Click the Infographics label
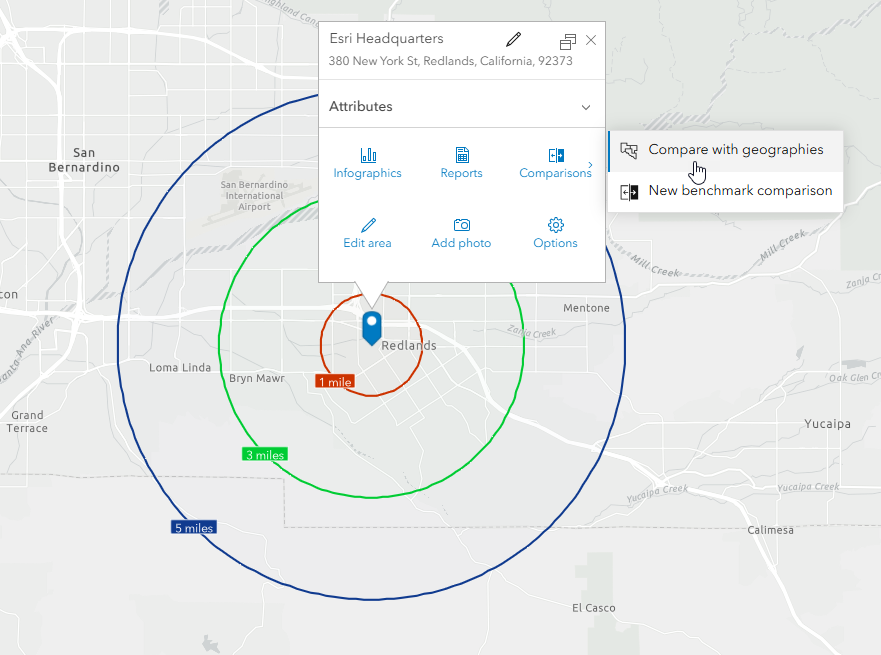The height and width of the screenshot is (655, 881). 367,173
